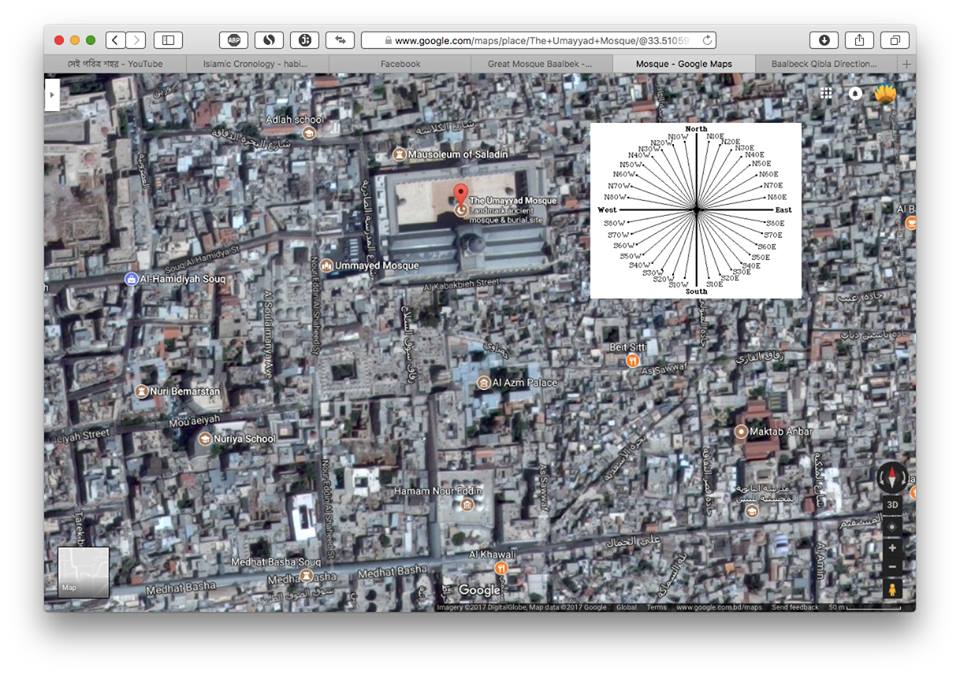Click the S-shaped extension icon in the toolbar

269,40
